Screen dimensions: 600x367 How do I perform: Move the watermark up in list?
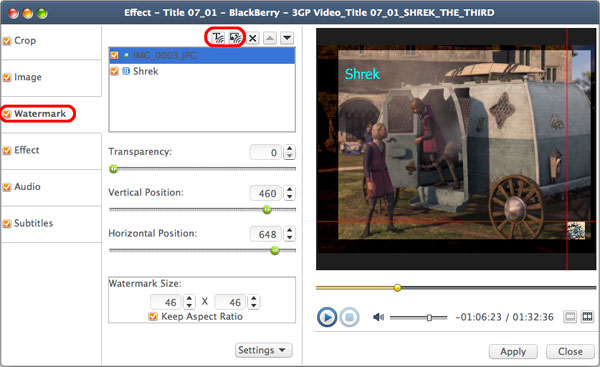click(x=270, y=38)
